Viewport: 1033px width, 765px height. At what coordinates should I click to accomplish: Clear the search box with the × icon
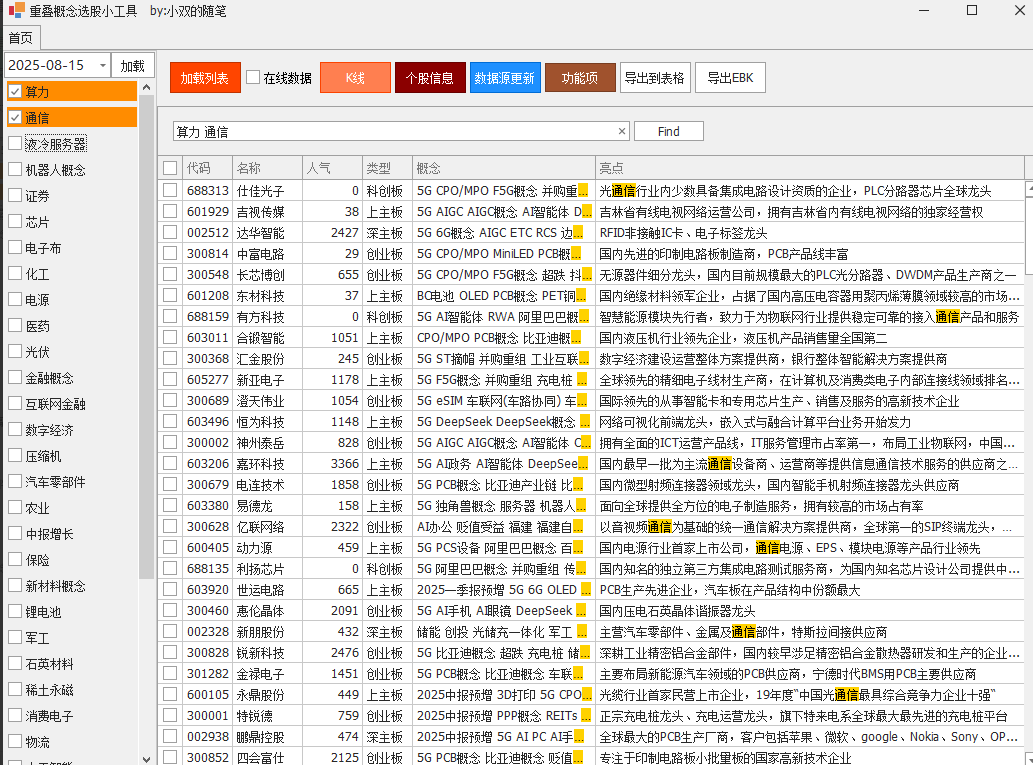point(621,130)
